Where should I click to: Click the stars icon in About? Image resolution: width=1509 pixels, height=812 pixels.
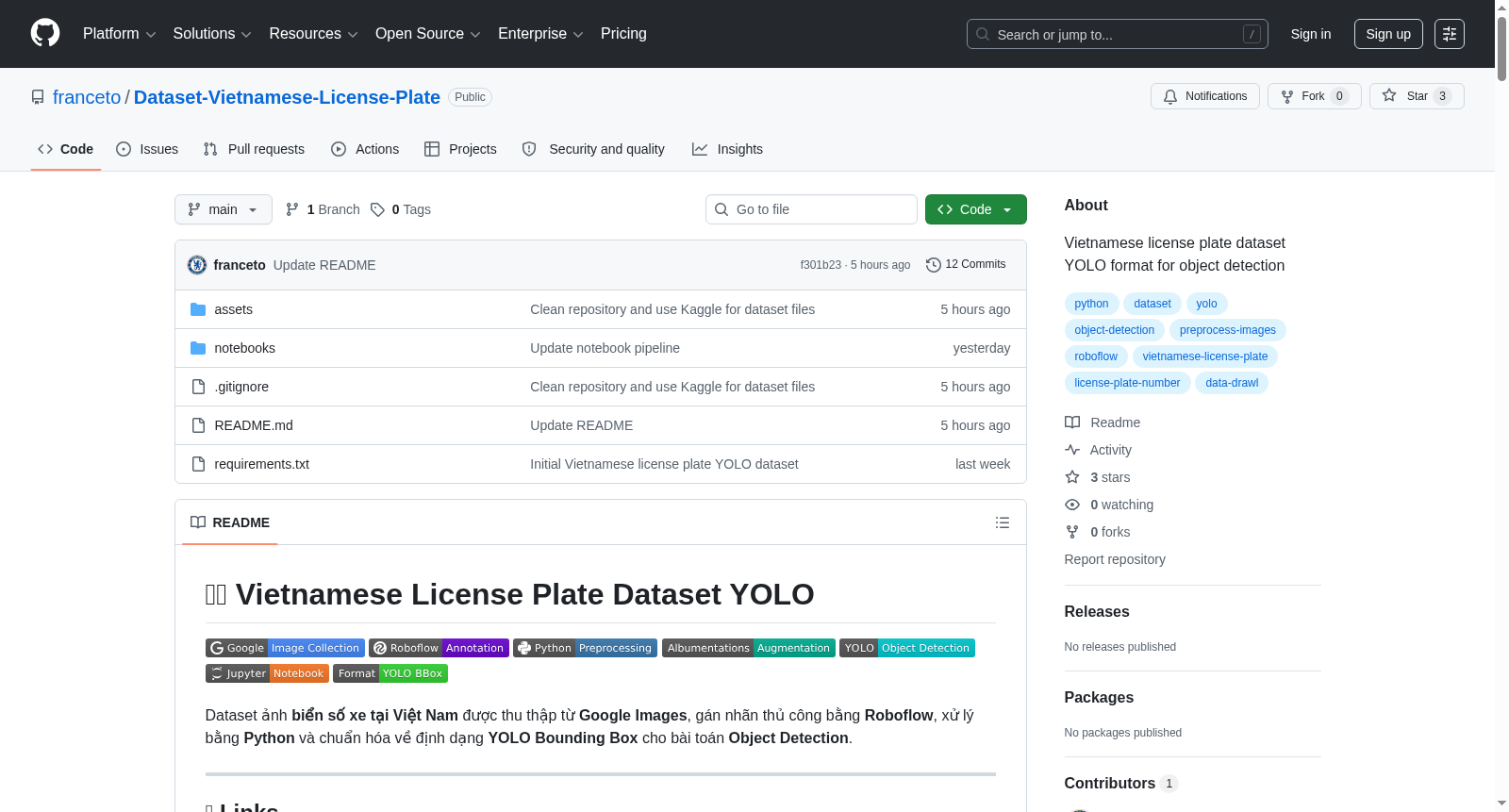[x=1072, y=477]
